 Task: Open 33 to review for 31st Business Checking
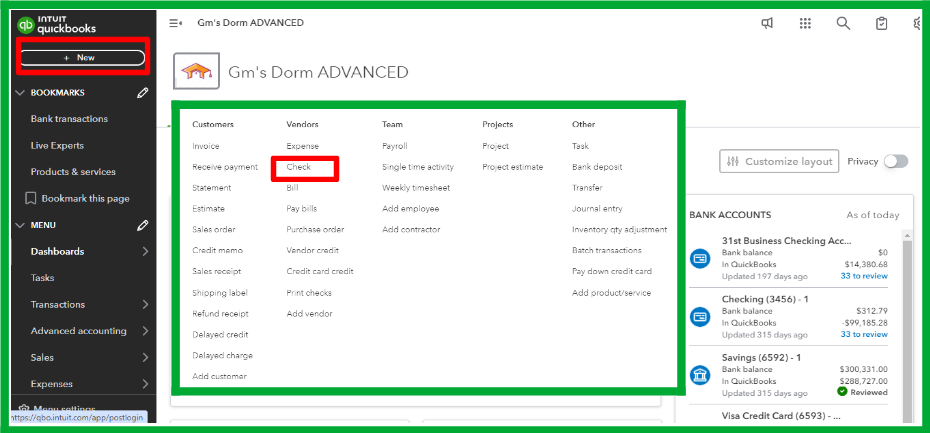pos(864,276)
